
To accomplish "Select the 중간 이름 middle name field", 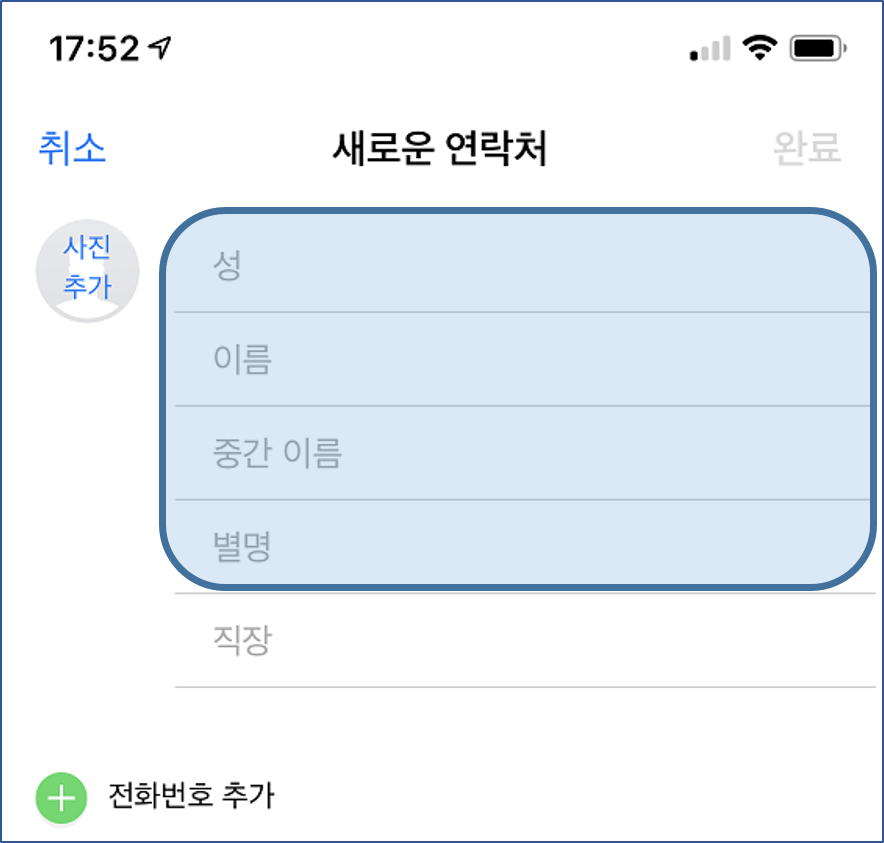I will tap(522, 453).
